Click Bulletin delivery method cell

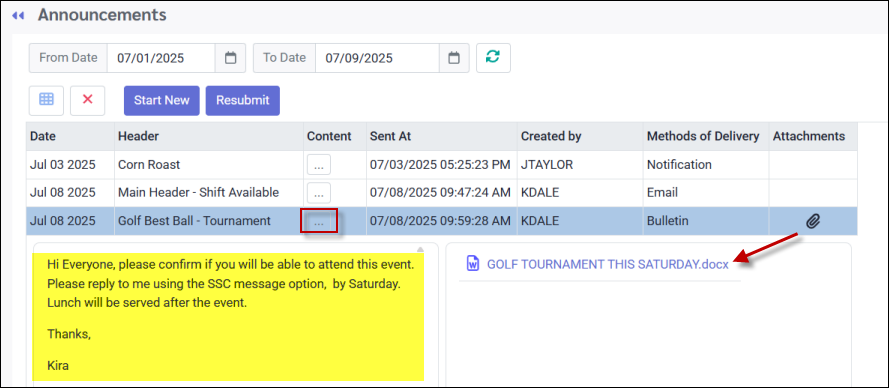(706, 221)
